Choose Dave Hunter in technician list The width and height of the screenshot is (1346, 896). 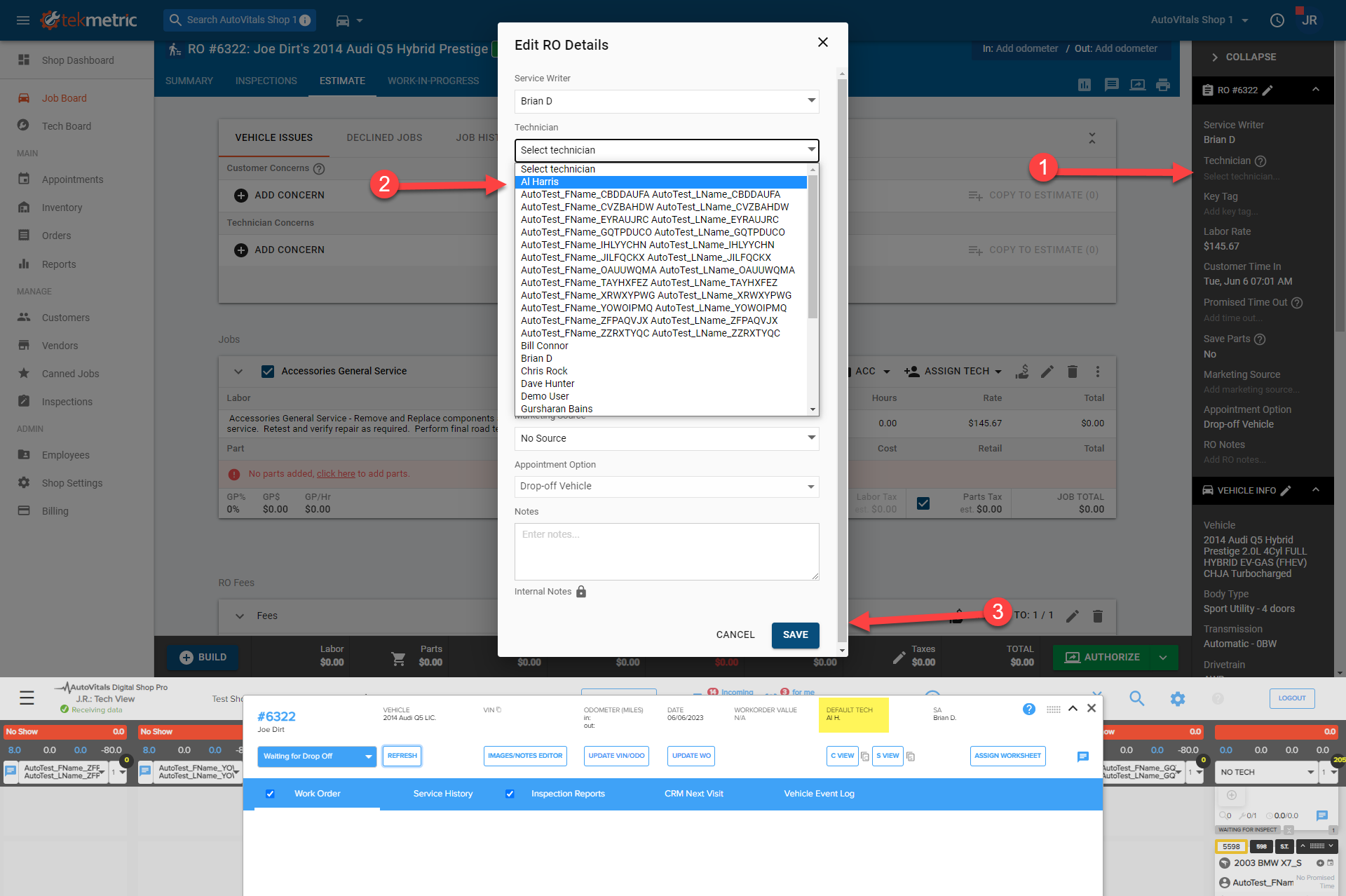[x=661, y=384]
